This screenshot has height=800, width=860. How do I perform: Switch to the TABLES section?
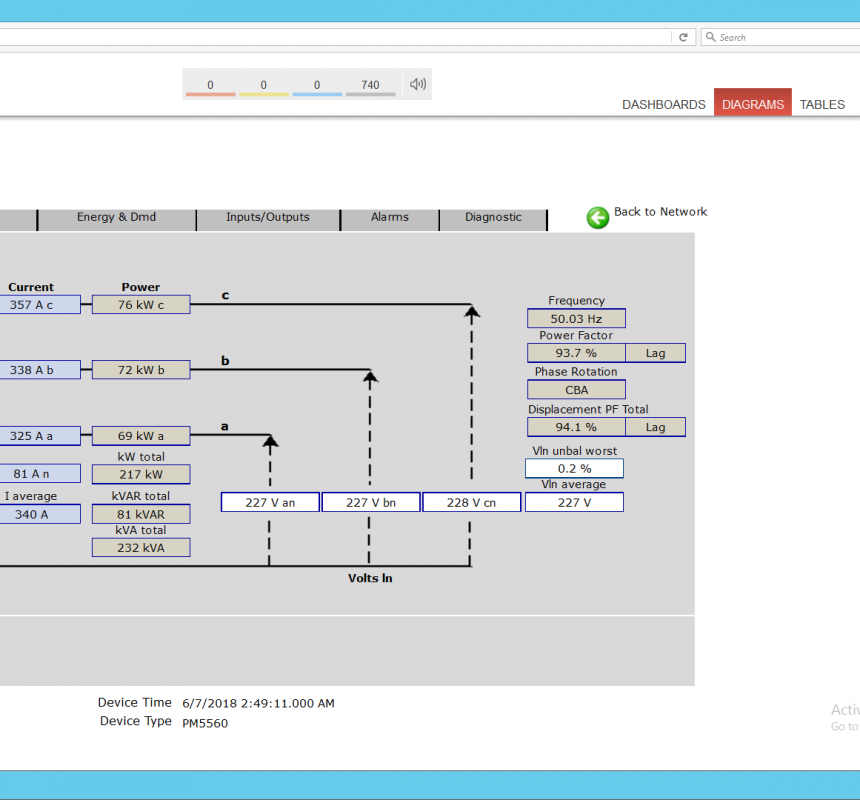822,104
